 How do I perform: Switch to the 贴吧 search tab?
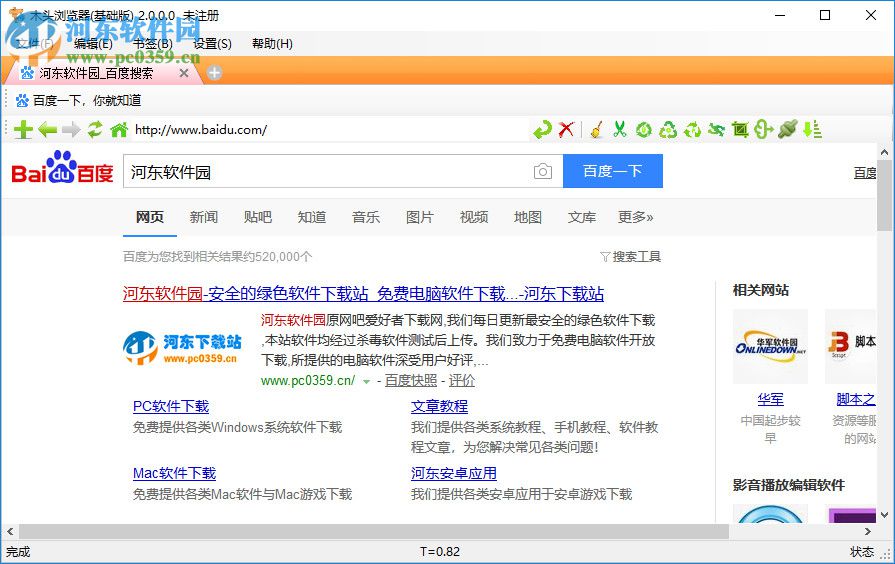[x=257, y=217]
